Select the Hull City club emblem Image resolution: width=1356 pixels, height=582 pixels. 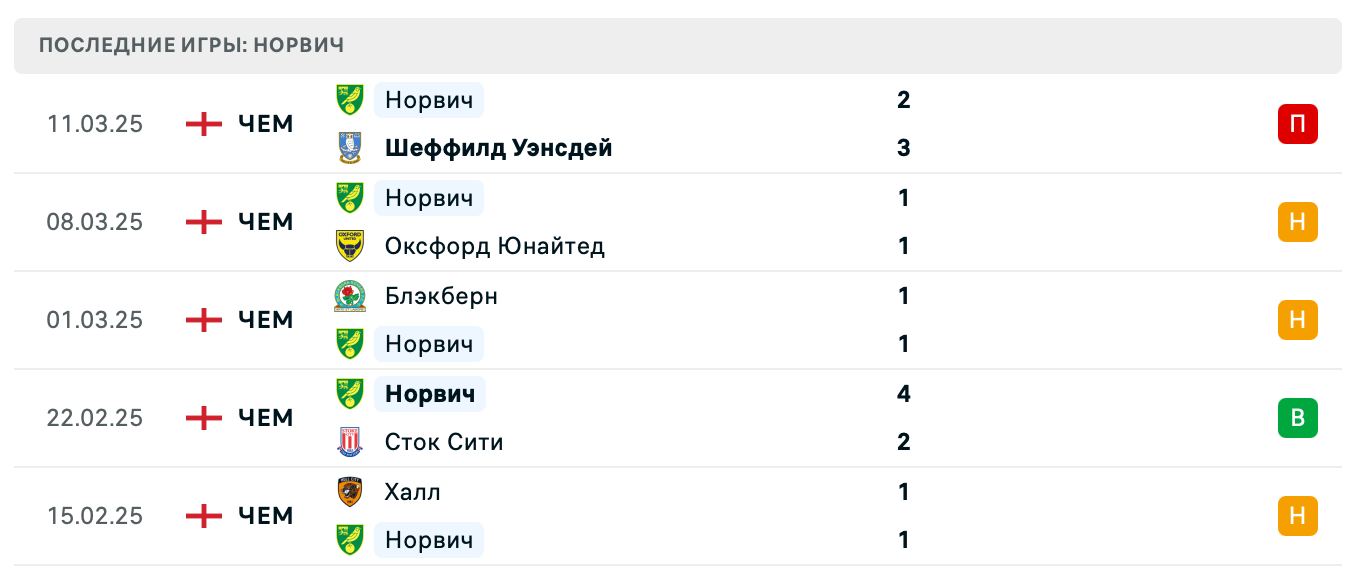(x=352, y=492)
